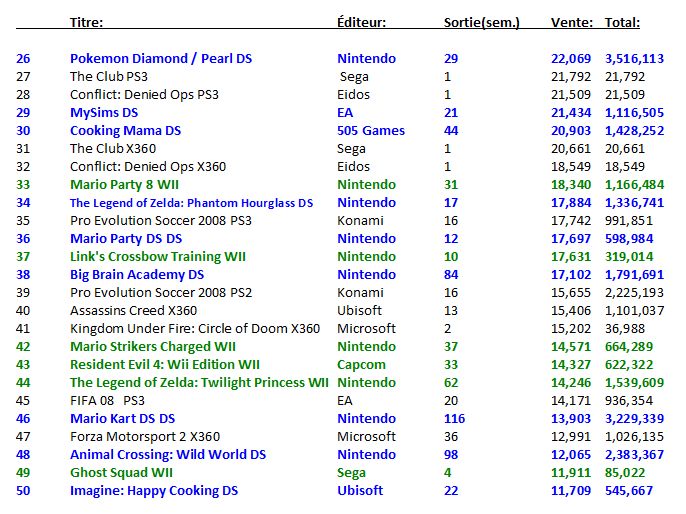The height and width of the screenshot is (514, 686).
Task: Click weeks value 62 for Twilight Princess
Action: [x=451, y=383]
